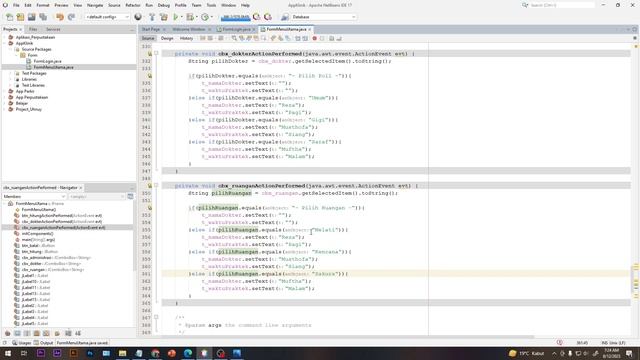Select FormLogin.java in Projects tree
Screen dimensions: 640x360
click(47, 61)
